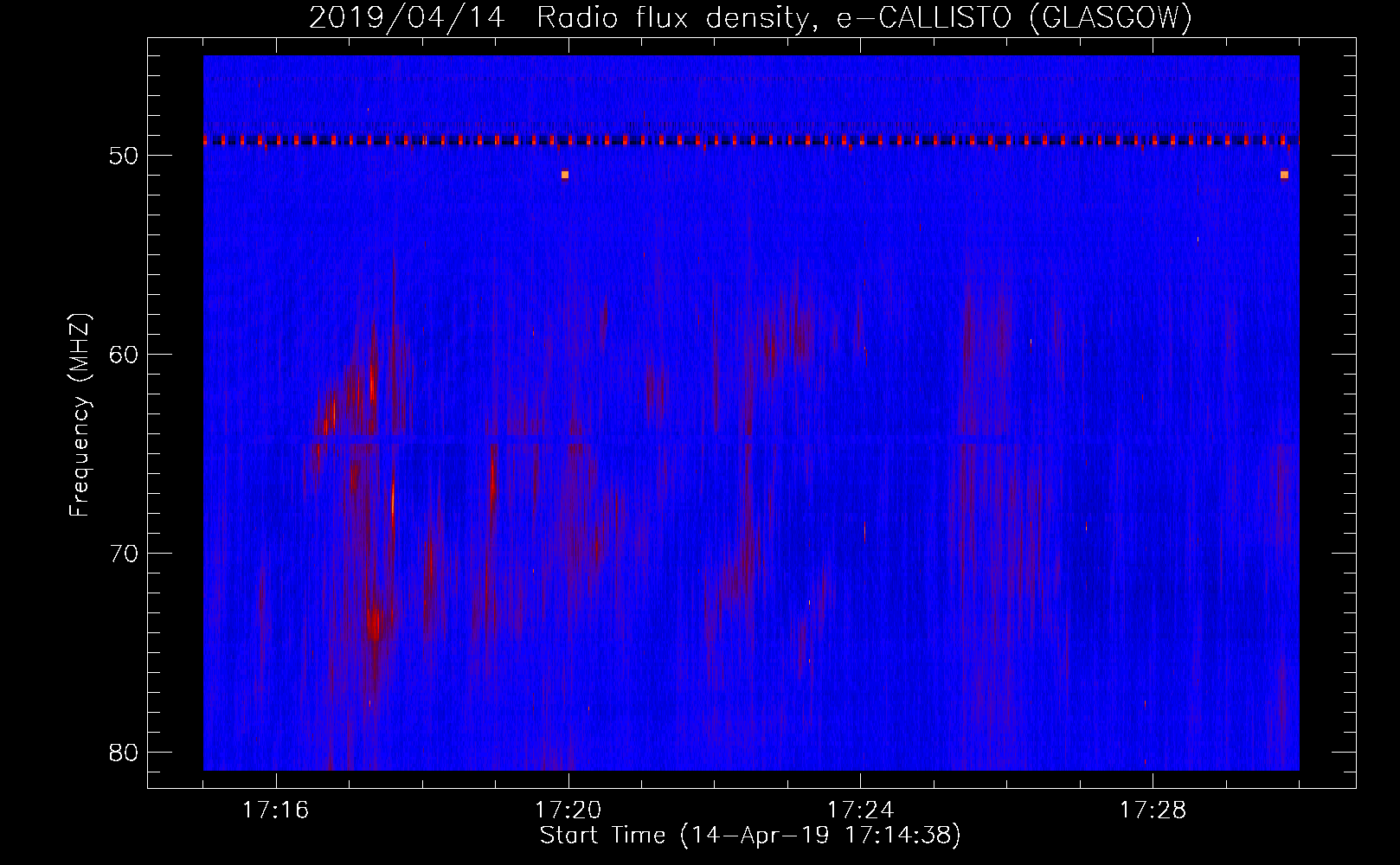Screen dimensions: 1400x865
Task: Click the plot title '2019/04/14 Radio flux density'
Action: 560,17
